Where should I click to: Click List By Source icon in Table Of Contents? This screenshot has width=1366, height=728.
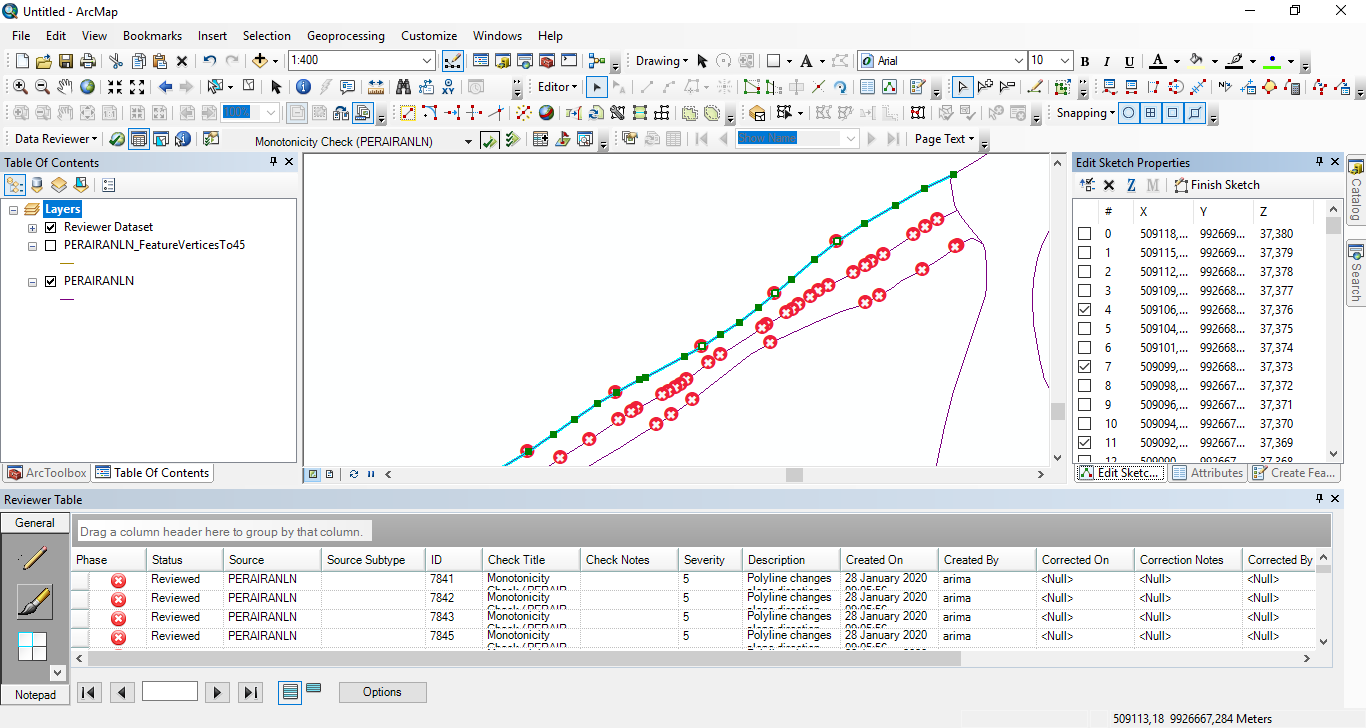click(x=37, y=185)
